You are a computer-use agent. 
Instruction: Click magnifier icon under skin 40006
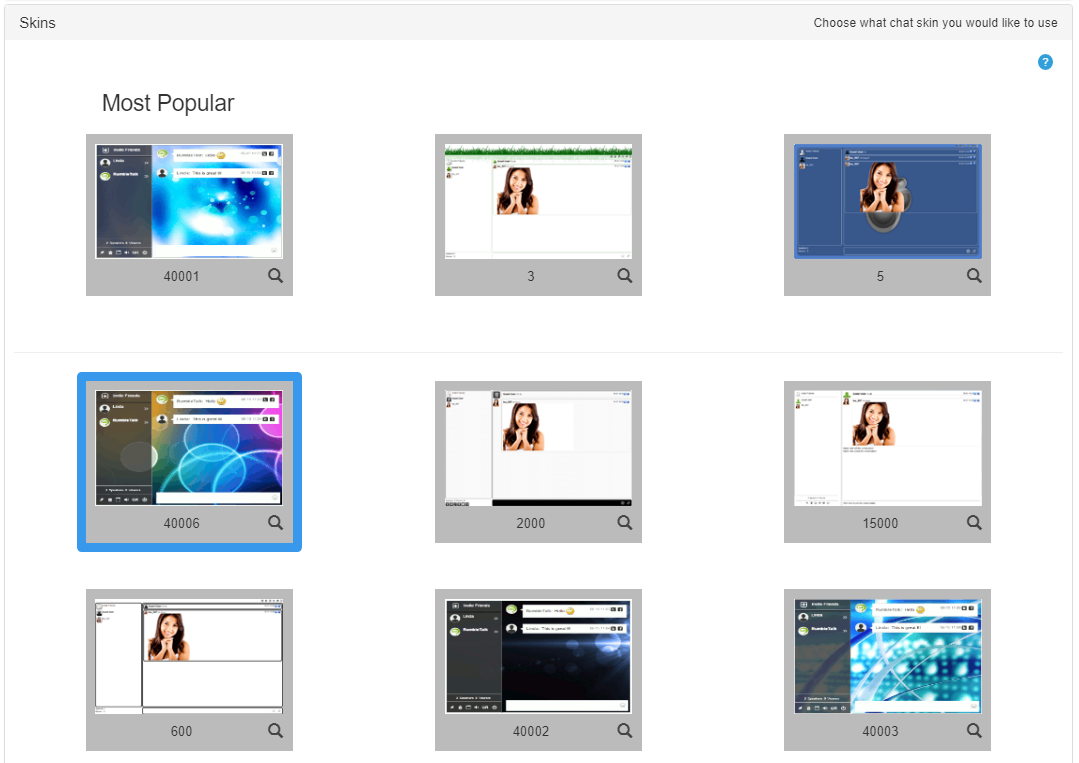(x=276, y=522)
